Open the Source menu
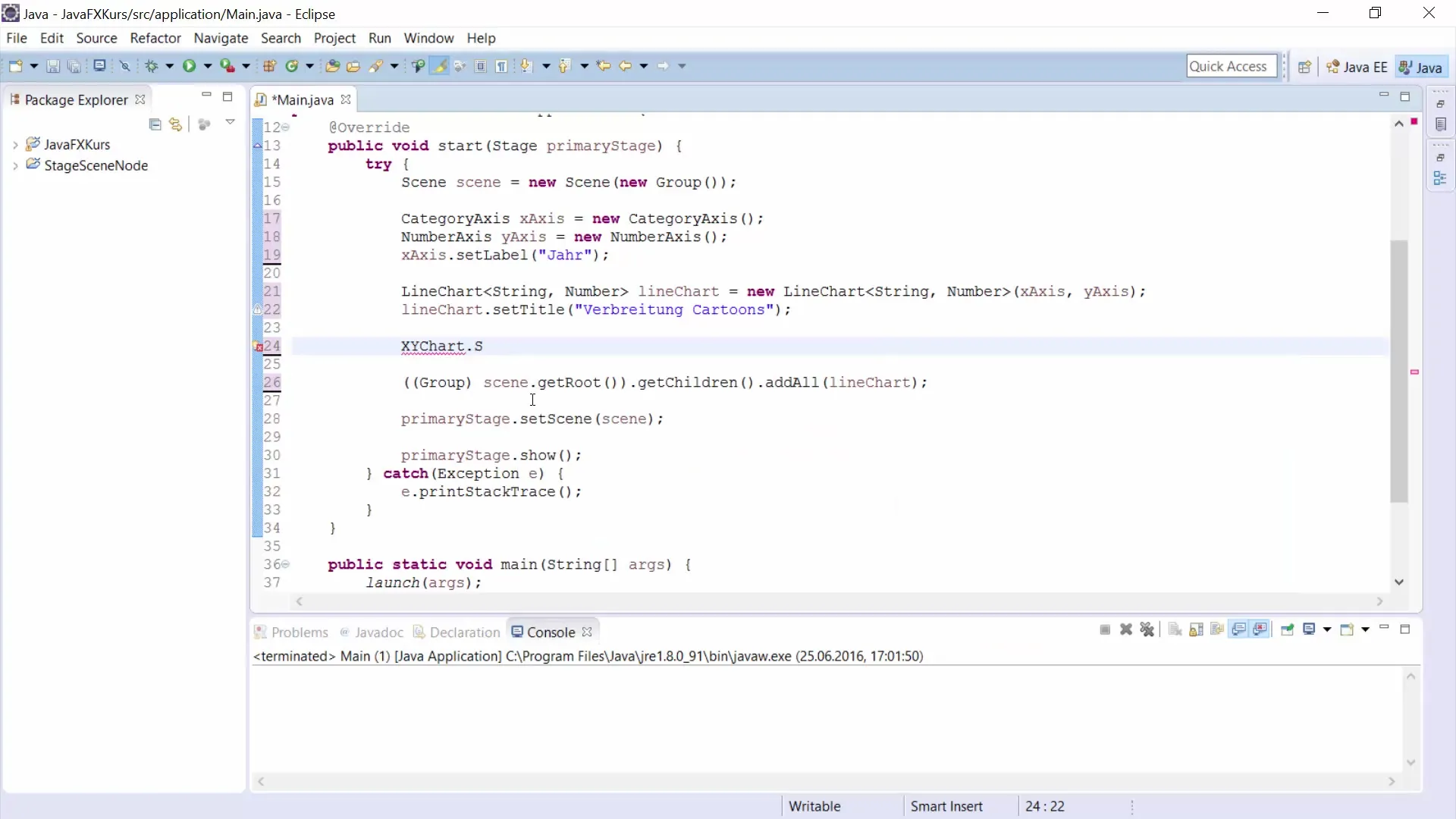The width and height of the screenshot is (1456, 819). coord(96,38)
